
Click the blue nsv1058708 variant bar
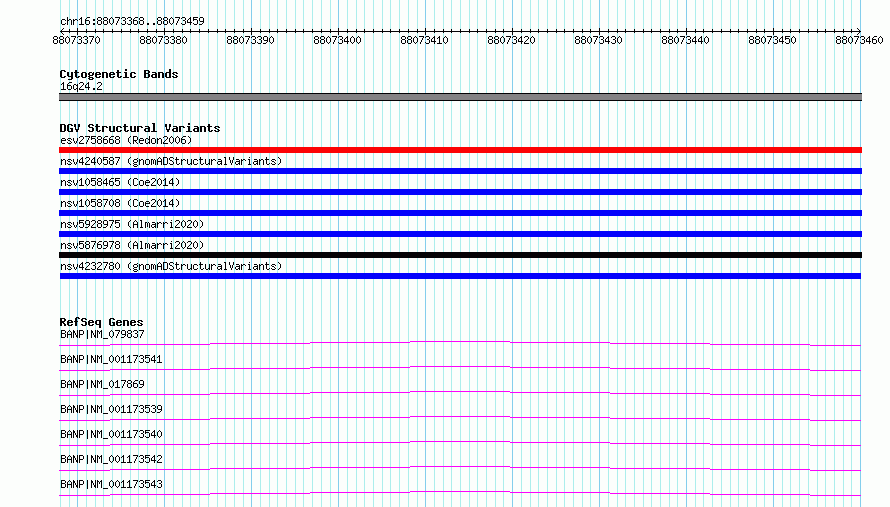pyautogui.click(x=460, y=213)
